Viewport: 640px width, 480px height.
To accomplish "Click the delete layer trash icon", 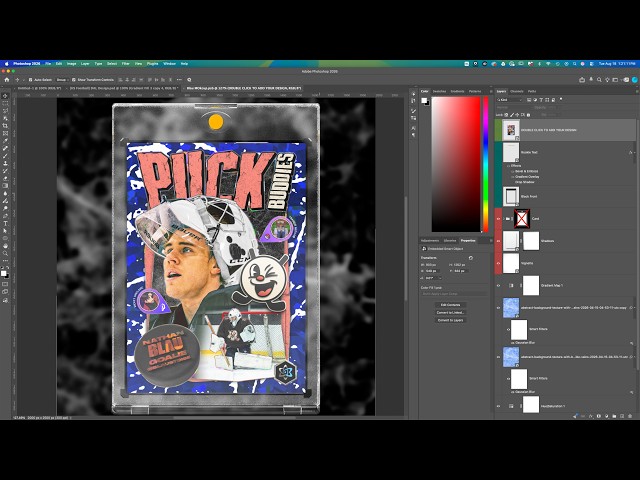I will (630, 416).
